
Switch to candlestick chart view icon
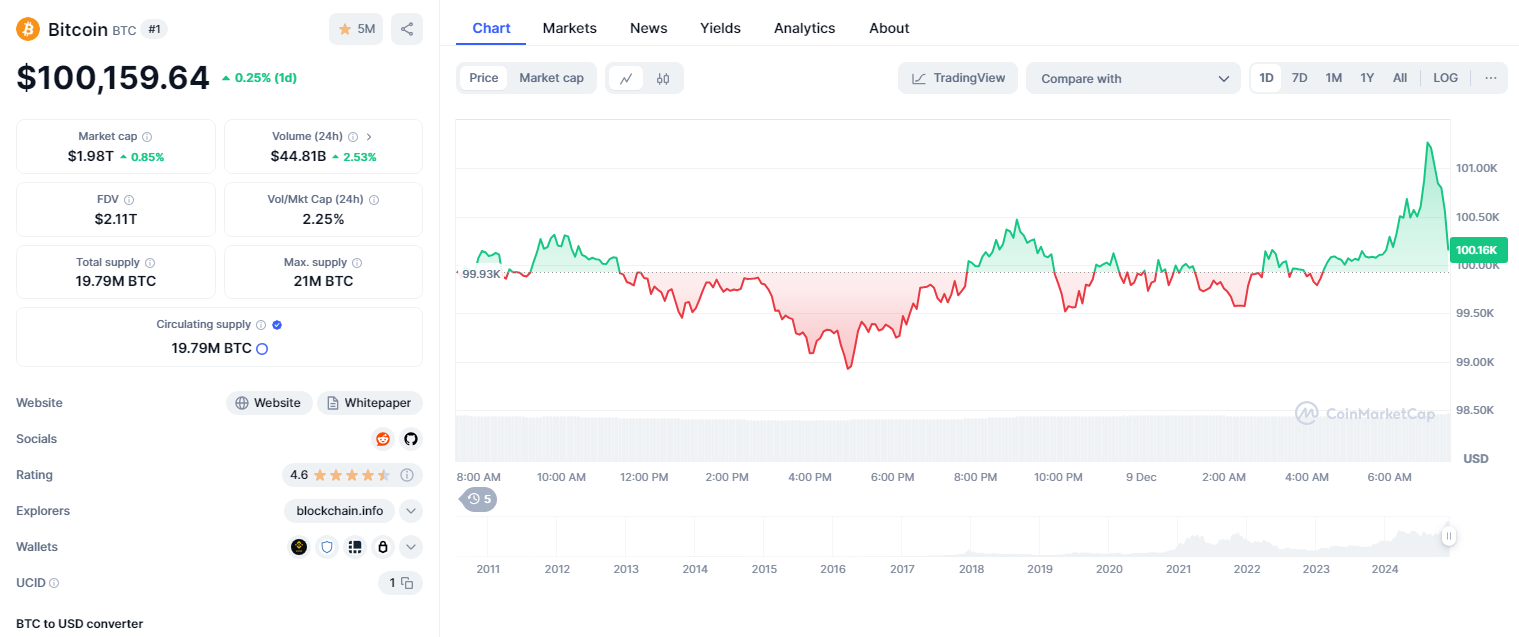(663, 78)
